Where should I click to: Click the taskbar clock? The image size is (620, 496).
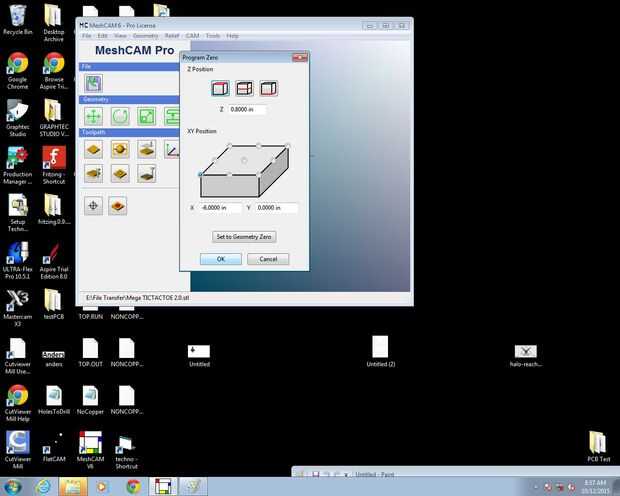coord(595,487)
